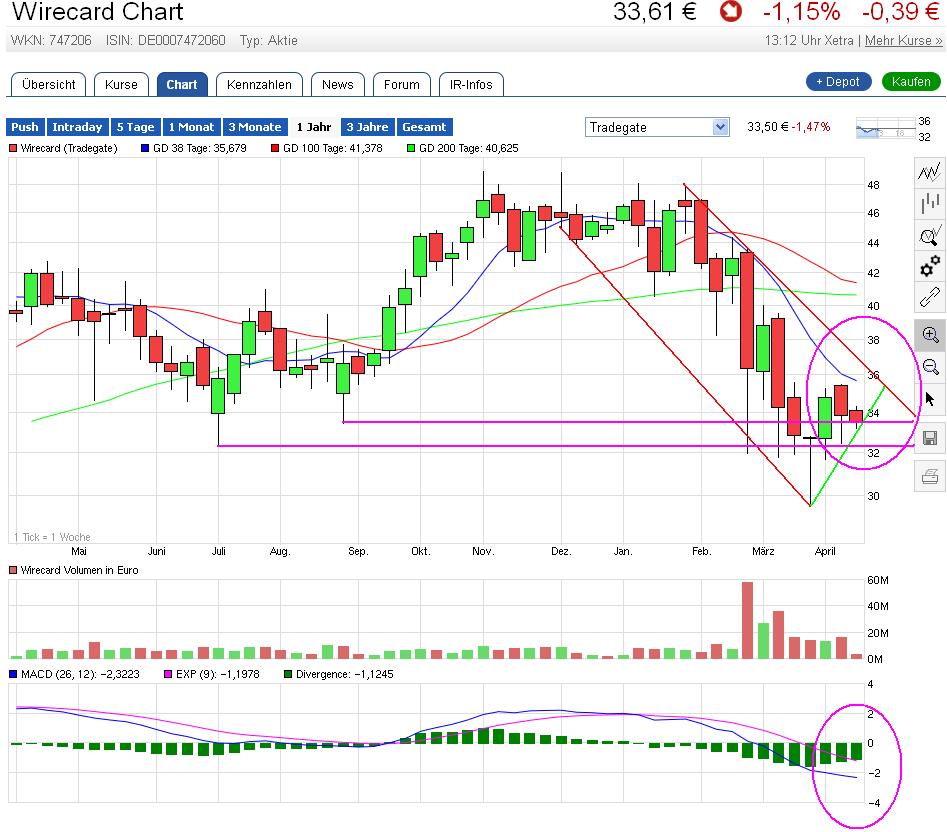947x832 pixels.
Task: Open the Kennzahlen tab
Action: point(259,85)
